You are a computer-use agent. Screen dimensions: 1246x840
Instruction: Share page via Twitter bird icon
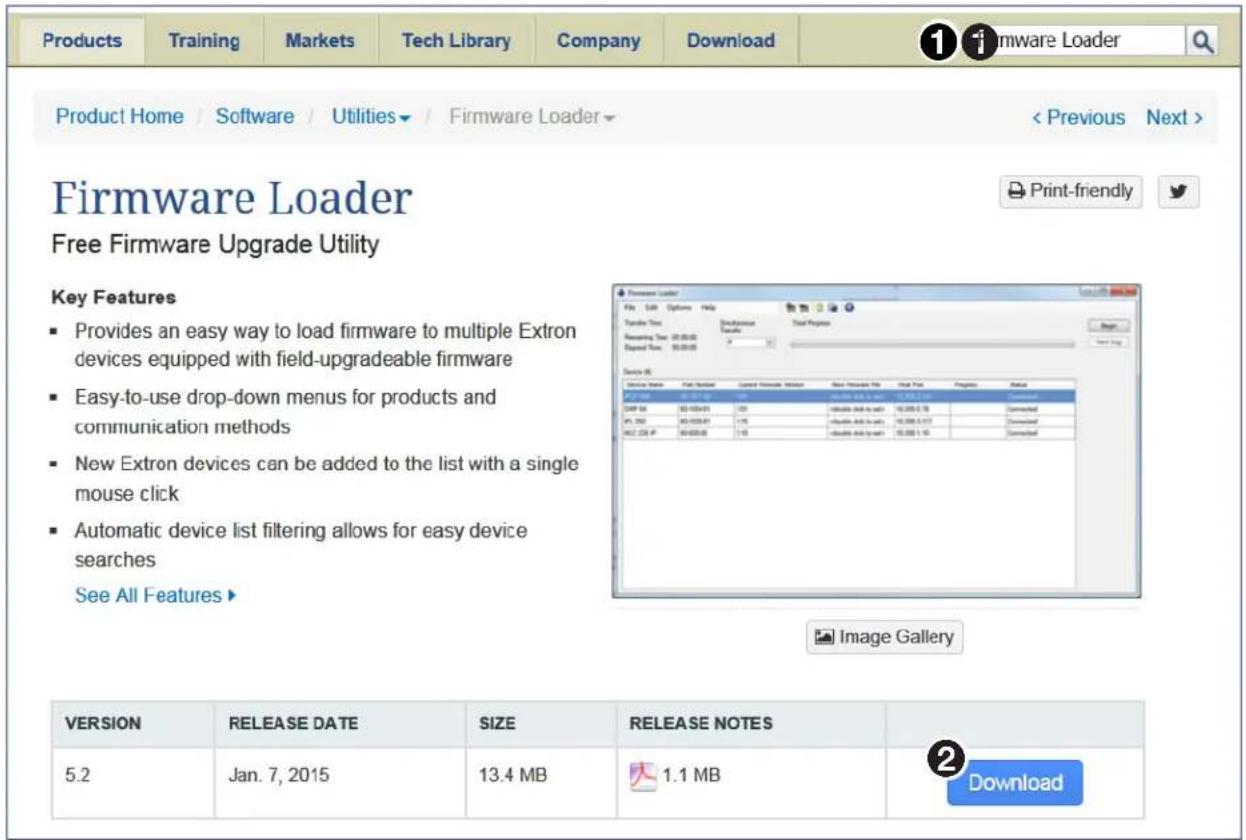click(x=1178, y=191)
